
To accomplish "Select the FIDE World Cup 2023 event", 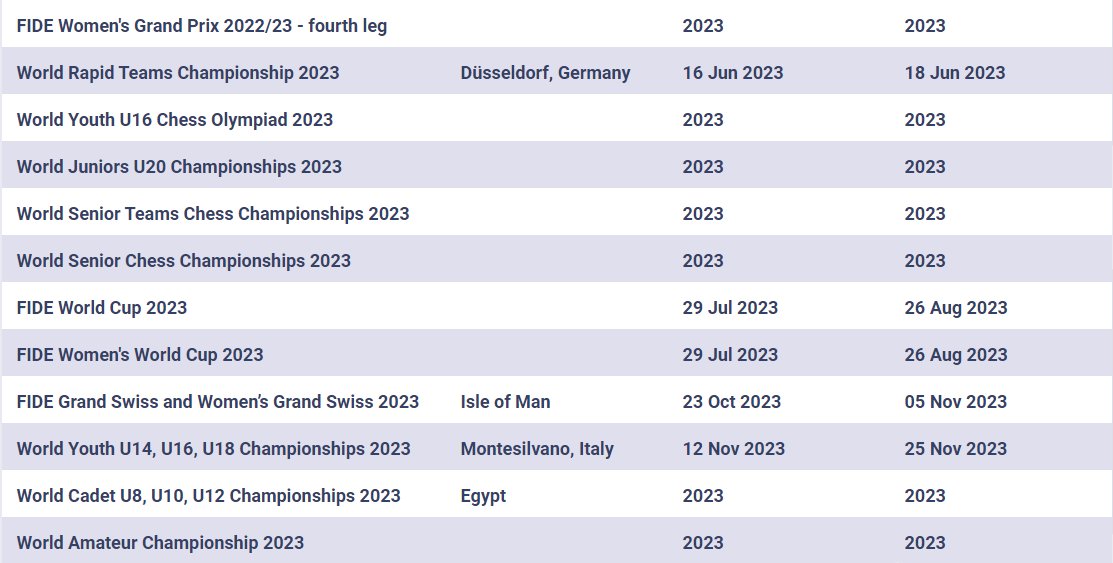I will click(x=102, y=308).
